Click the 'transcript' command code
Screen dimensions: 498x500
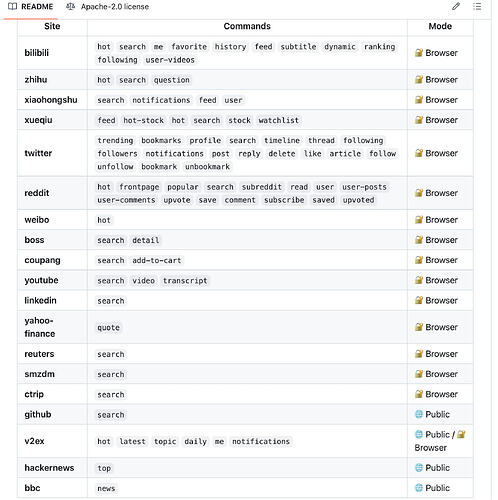point(185,281)
